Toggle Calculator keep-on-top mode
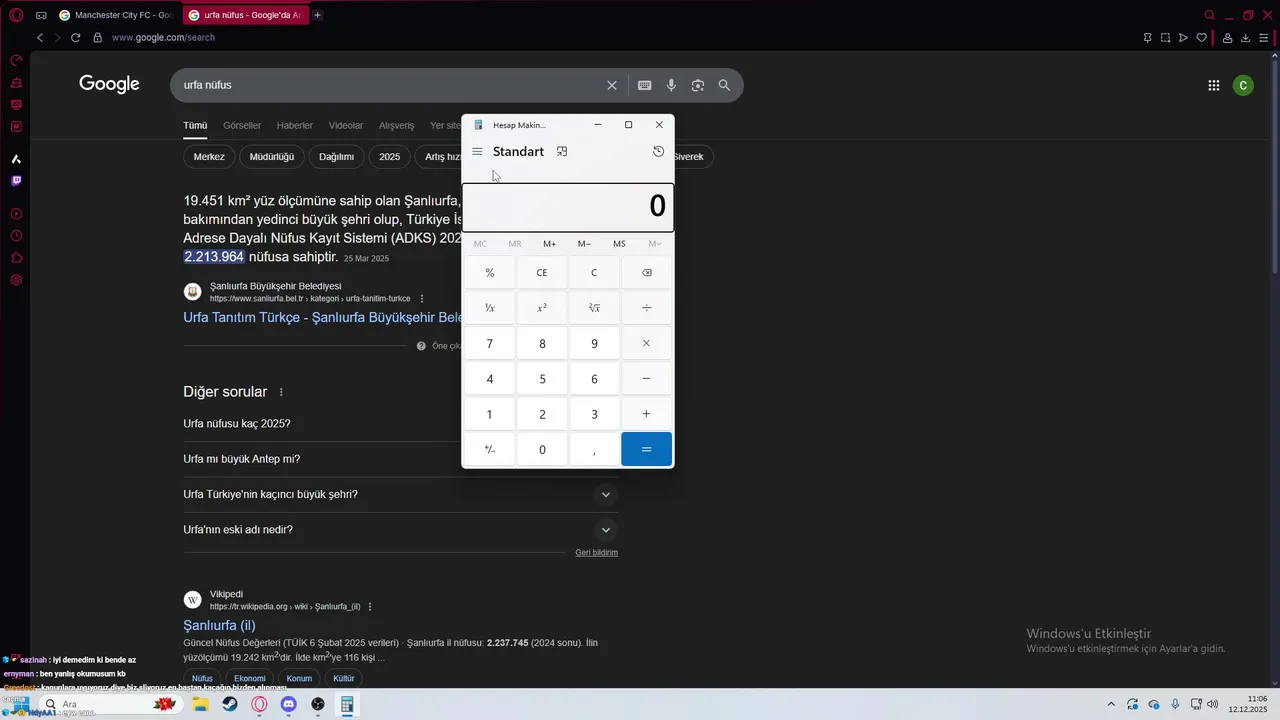The image size is (1280, 720). [x=562, y=152]
